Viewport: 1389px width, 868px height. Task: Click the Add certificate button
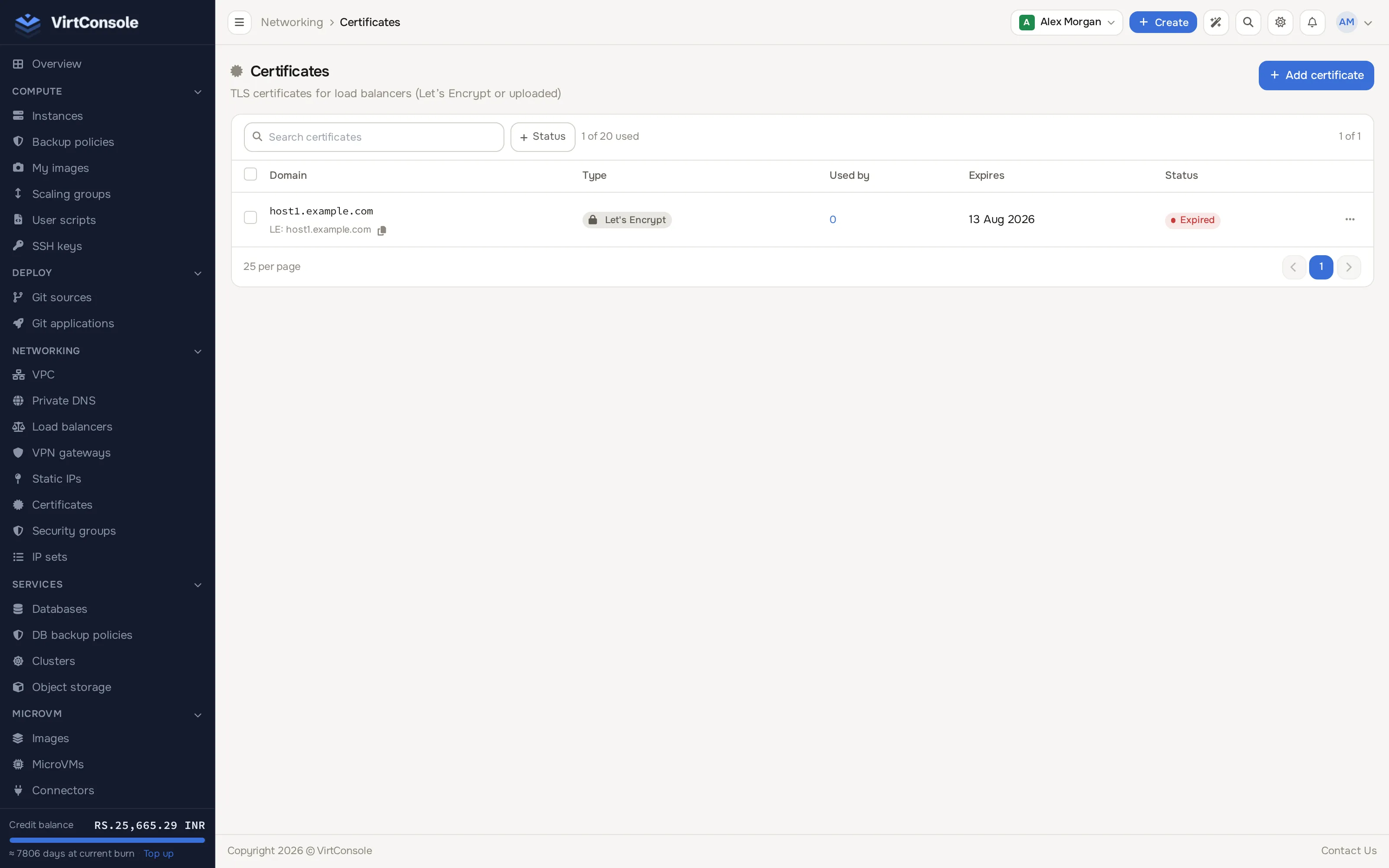[x=1316, y=75]
